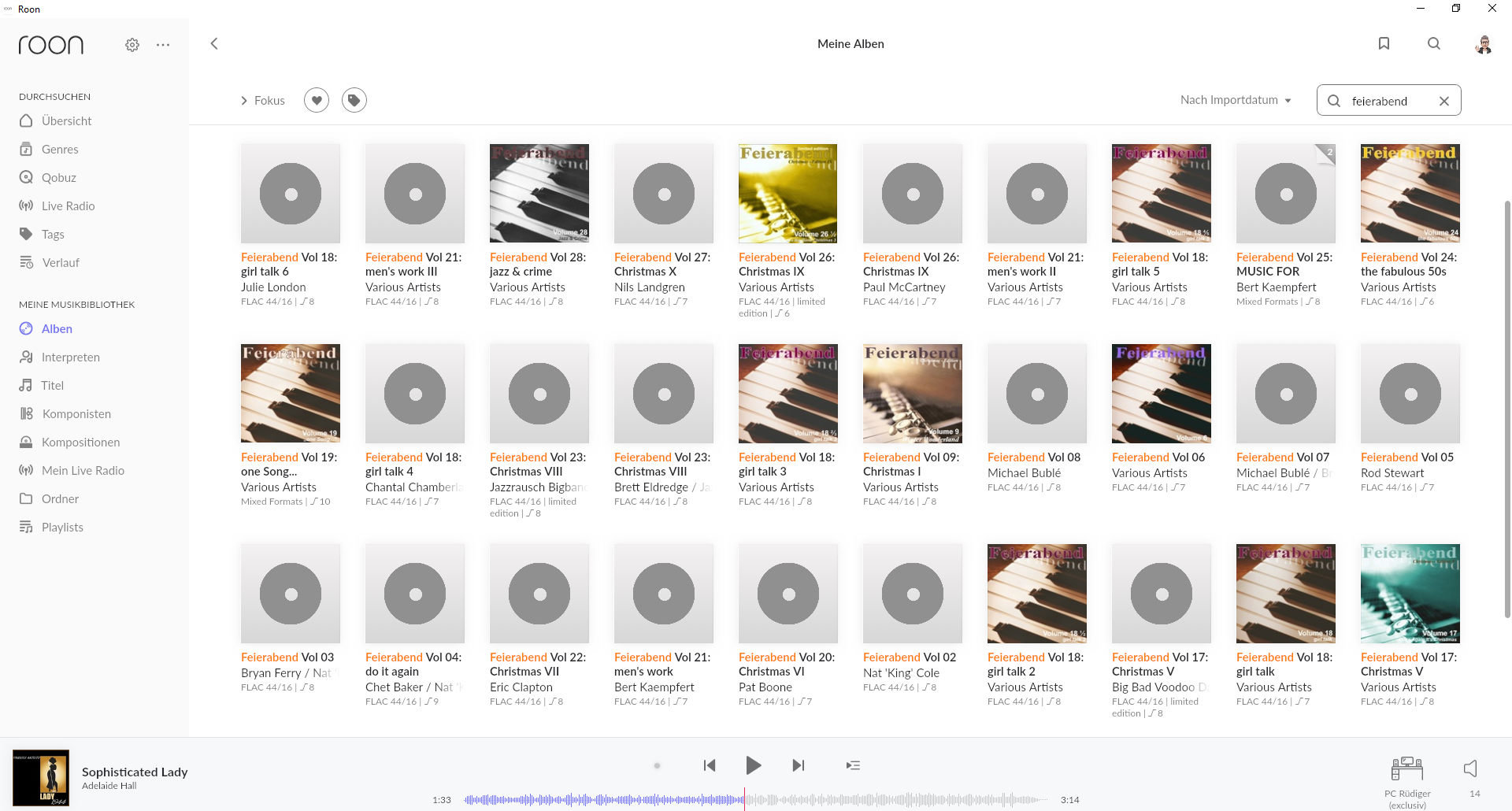Click the Ordner folder icon
1512x811 pixels.
pyautogui.click(x=26, y=498)
